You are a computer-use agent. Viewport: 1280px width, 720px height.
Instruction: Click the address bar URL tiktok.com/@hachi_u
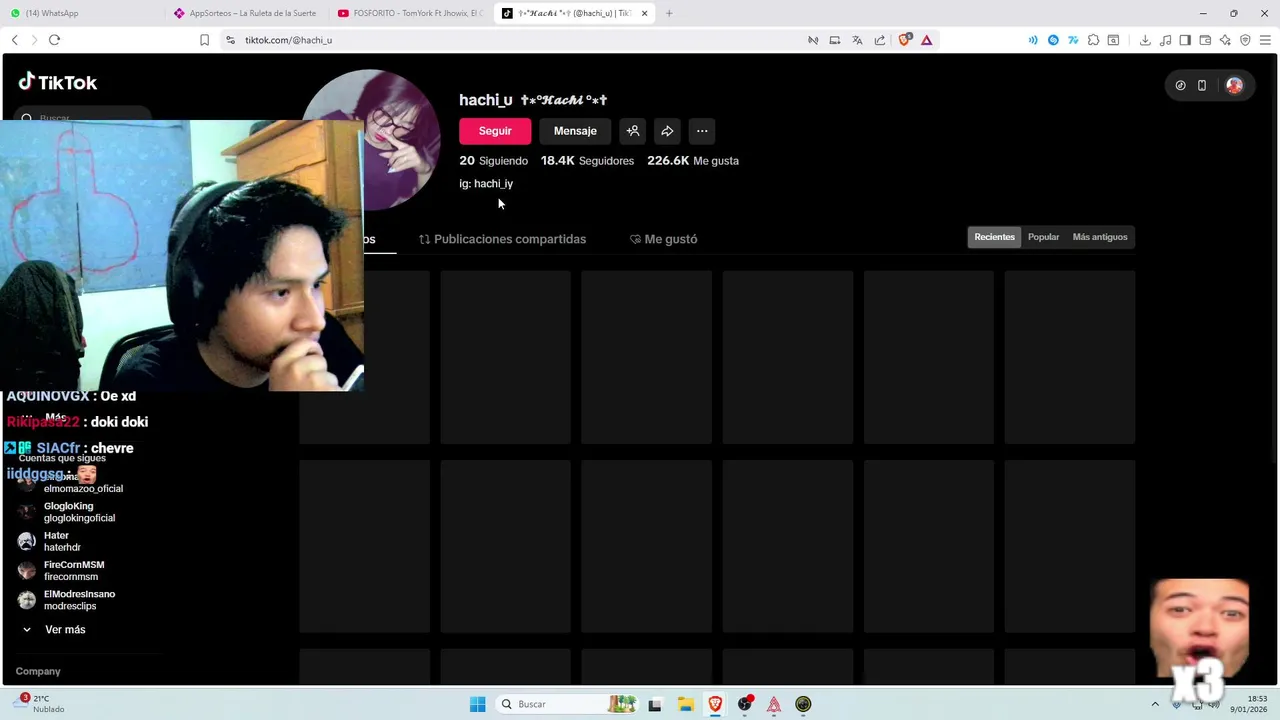click(289, 40)
